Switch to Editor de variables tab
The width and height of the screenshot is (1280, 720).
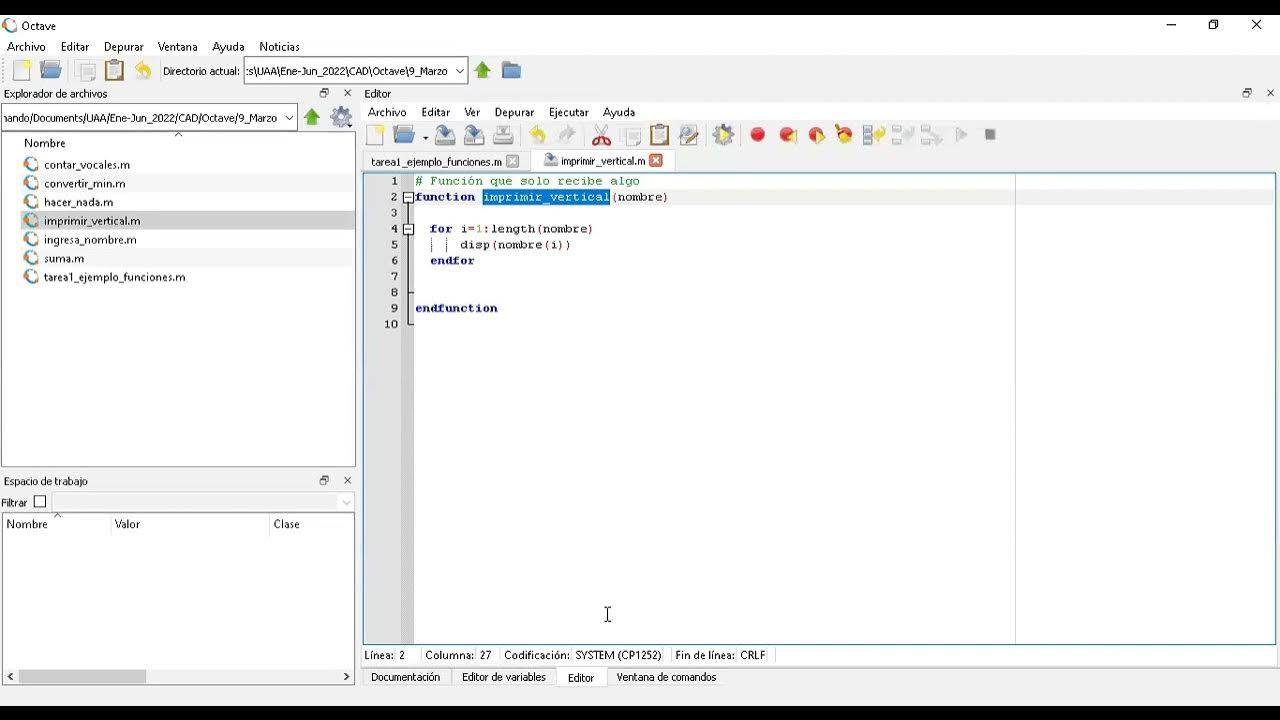[x=504, y=677]
